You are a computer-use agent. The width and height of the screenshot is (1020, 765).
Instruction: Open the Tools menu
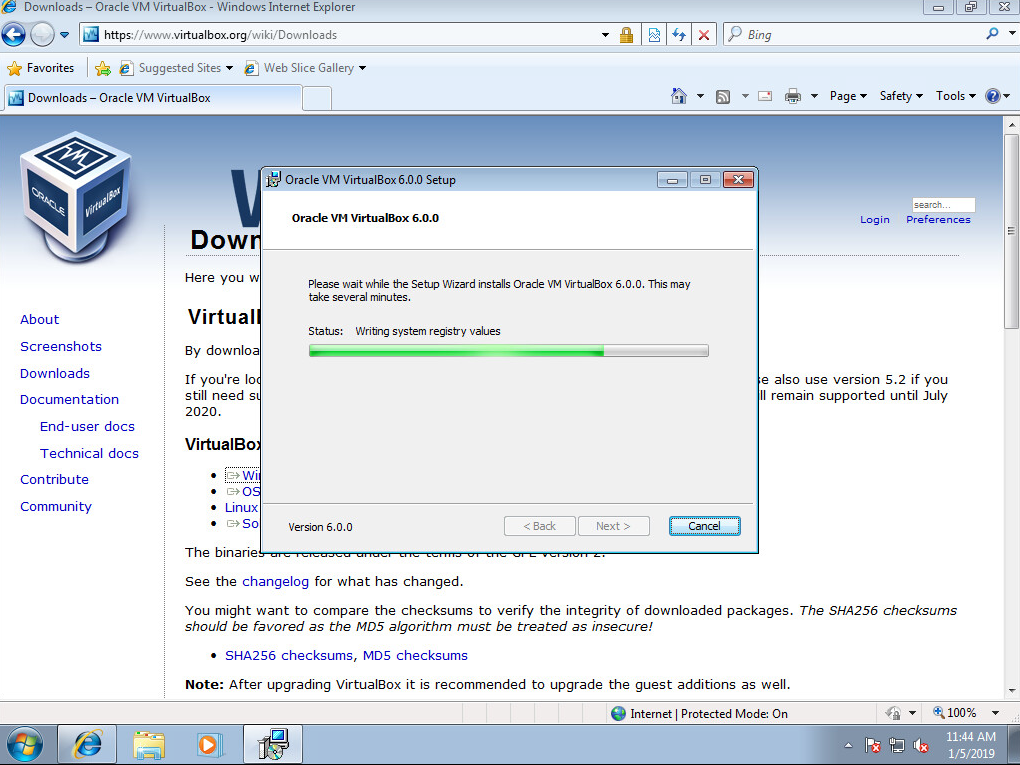(956, 96)
